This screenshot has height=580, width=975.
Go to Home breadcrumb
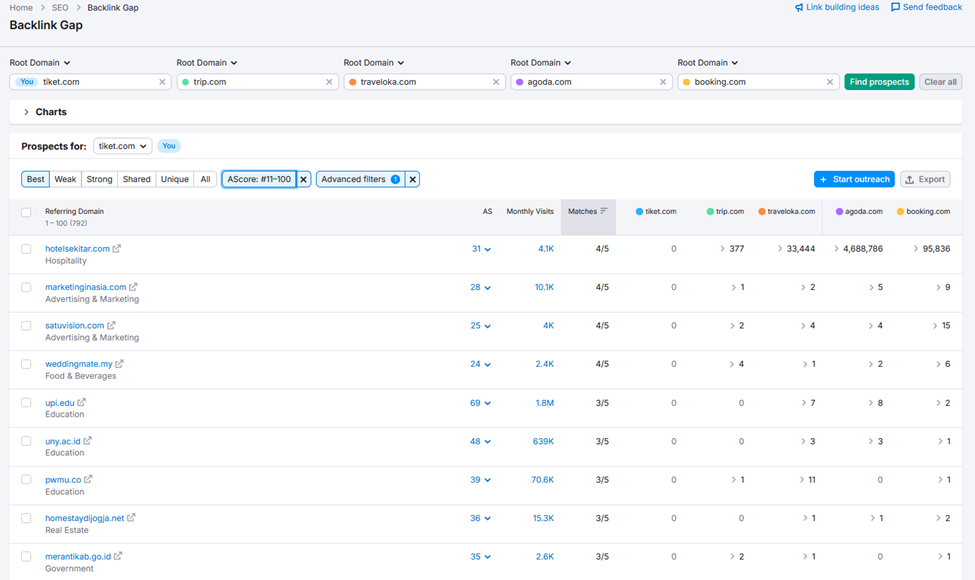click(21, 7)
